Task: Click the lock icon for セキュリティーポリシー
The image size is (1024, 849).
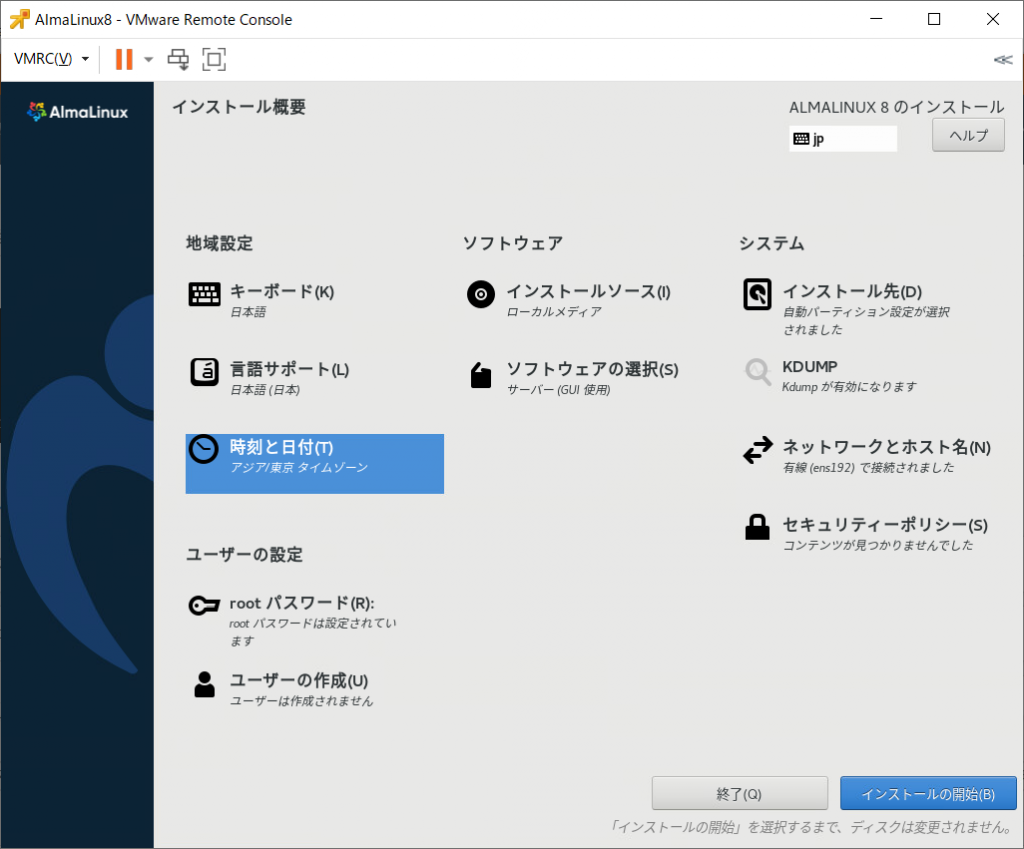Action: click(758, 527)
